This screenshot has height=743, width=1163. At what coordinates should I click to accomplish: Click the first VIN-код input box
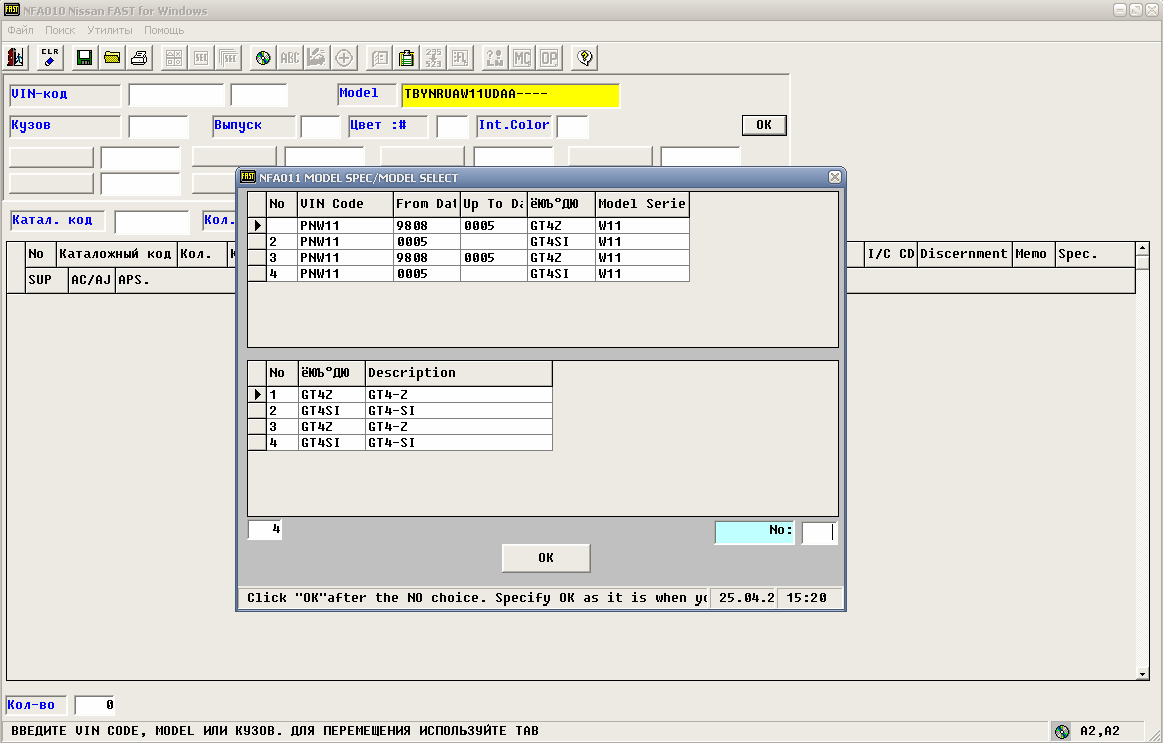pos(176,95)
